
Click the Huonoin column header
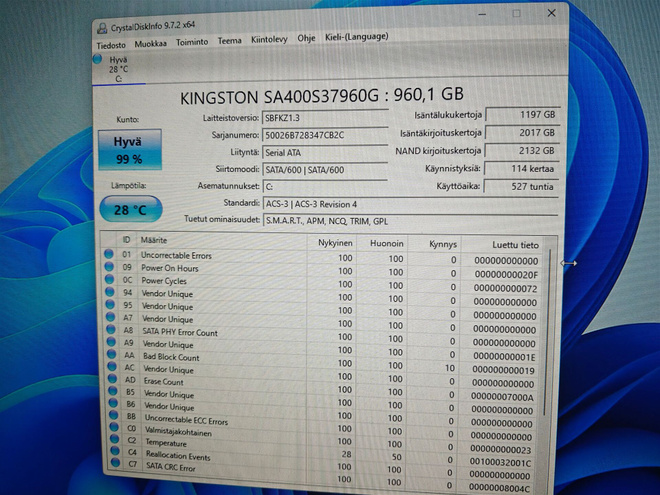386,243
